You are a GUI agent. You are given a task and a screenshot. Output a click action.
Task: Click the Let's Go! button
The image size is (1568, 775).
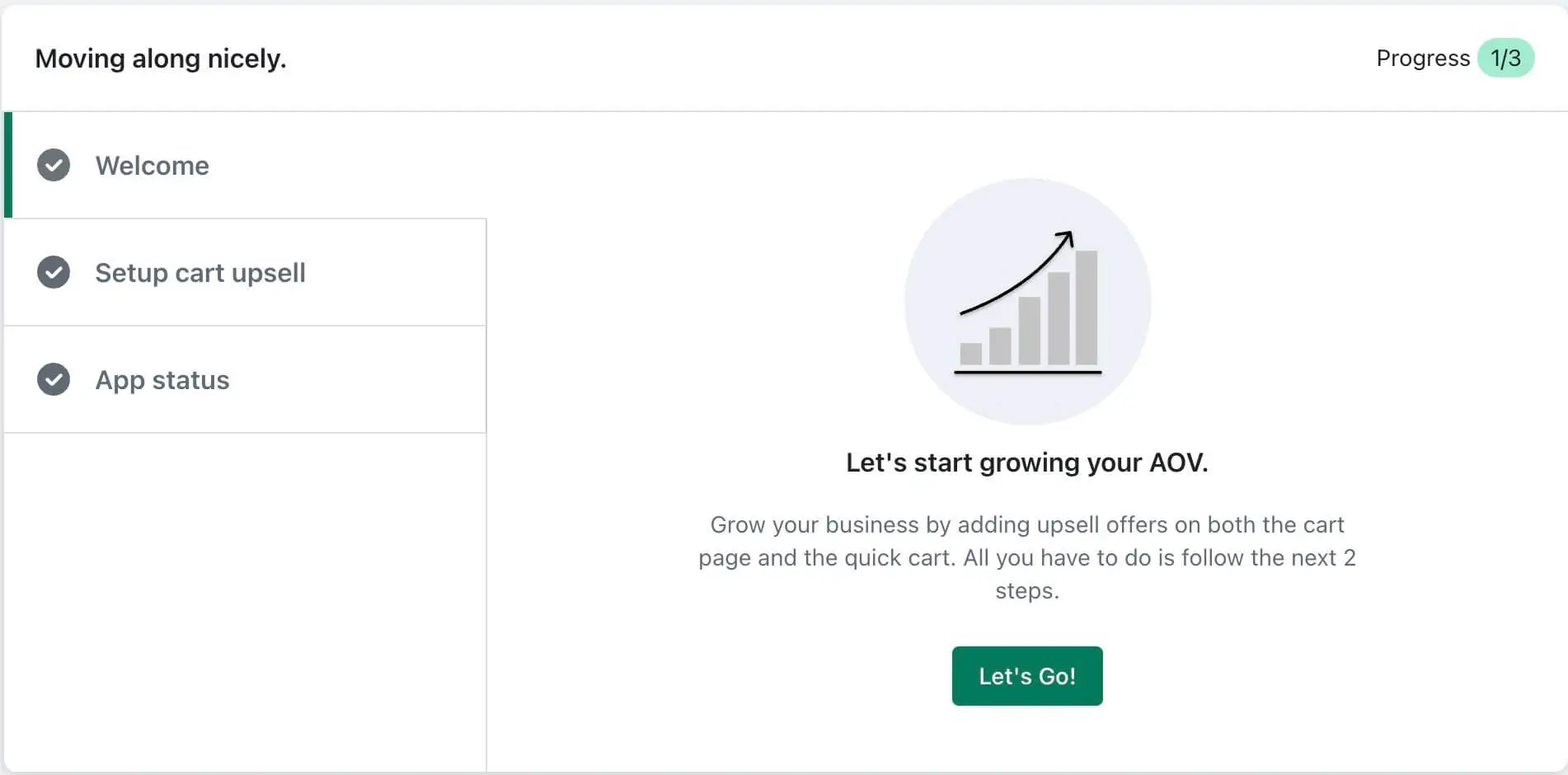(x=1027, y=676)
